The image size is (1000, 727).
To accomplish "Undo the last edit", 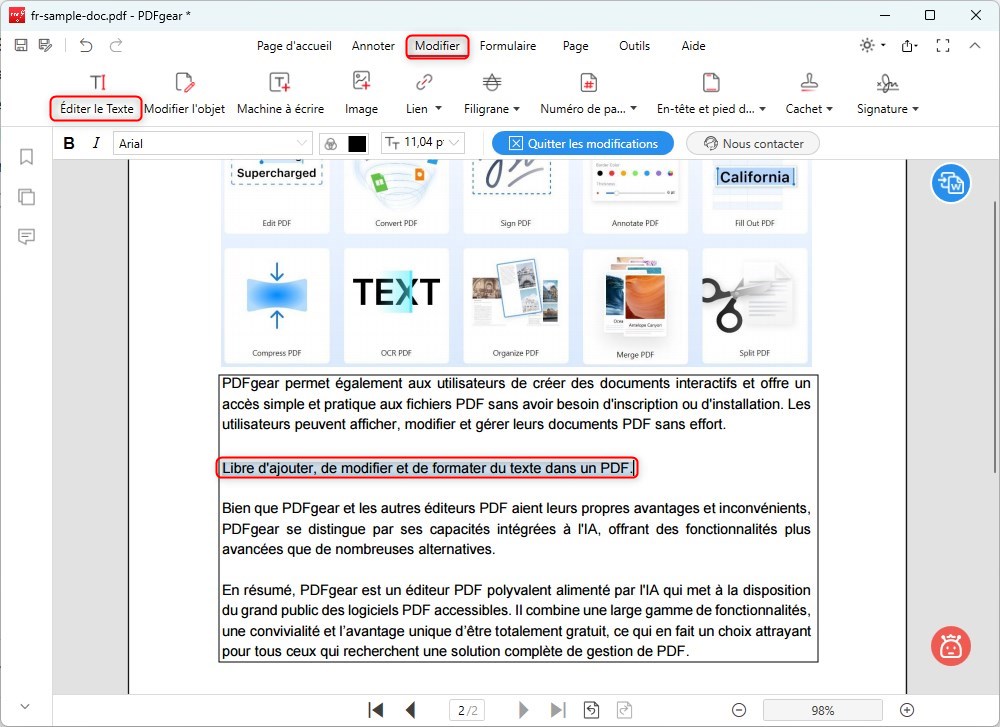I will click(x=86, y=45).
